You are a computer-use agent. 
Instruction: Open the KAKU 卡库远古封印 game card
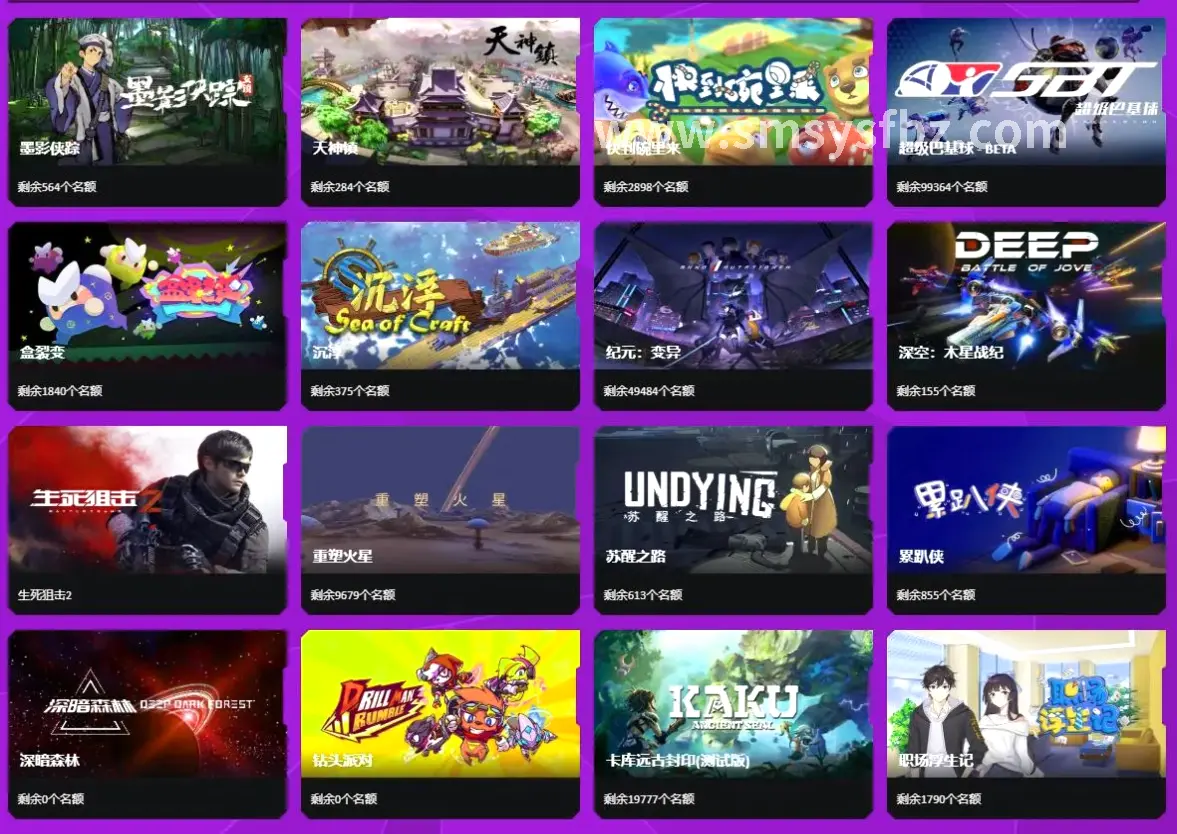[733, 724]
